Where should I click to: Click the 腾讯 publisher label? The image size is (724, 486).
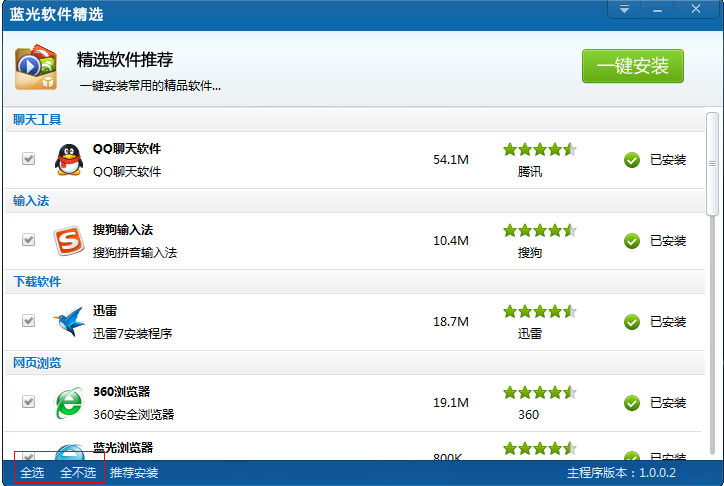coord(530,172)
